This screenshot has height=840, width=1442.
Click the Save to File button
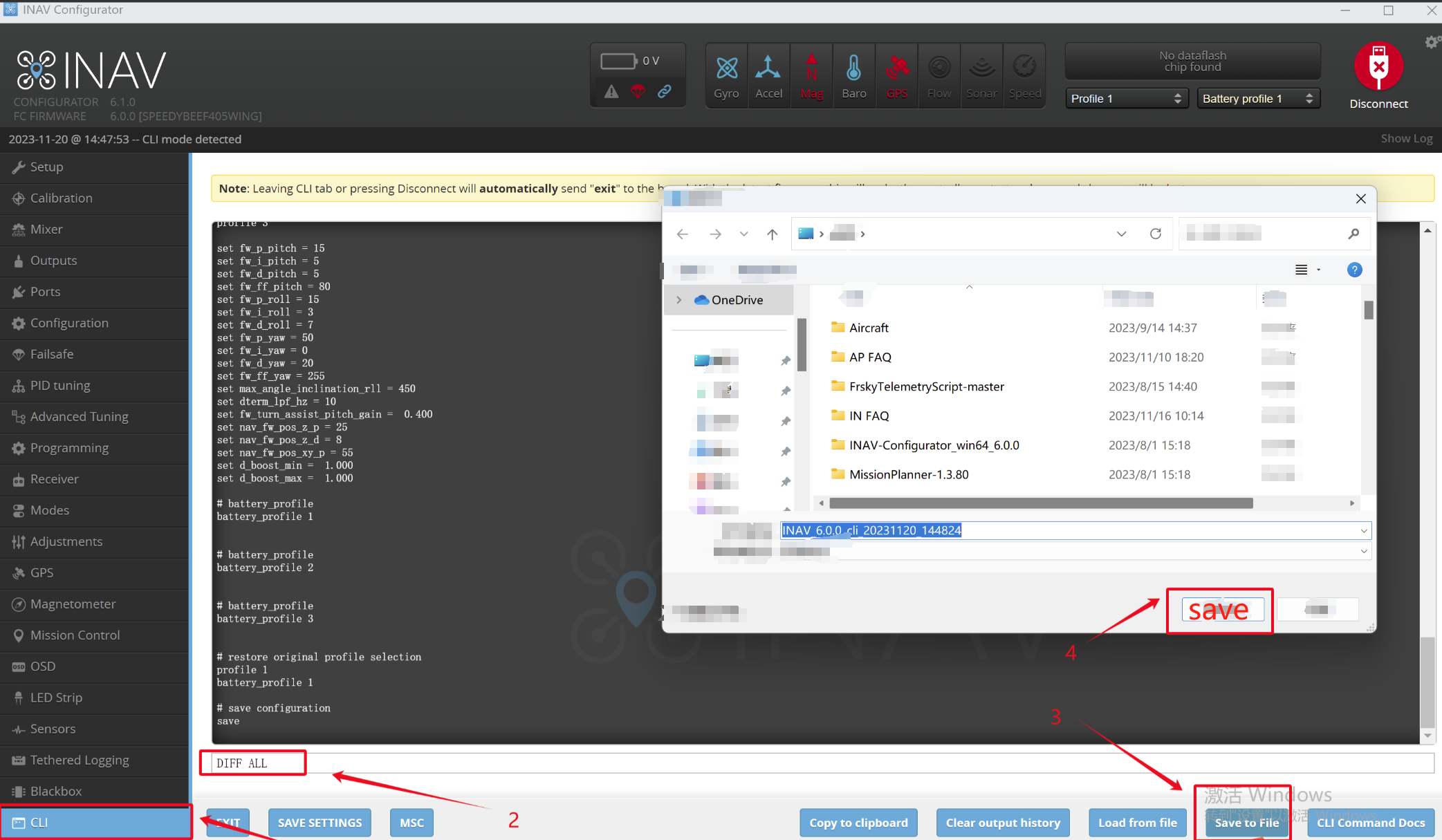pos(1247,823)
